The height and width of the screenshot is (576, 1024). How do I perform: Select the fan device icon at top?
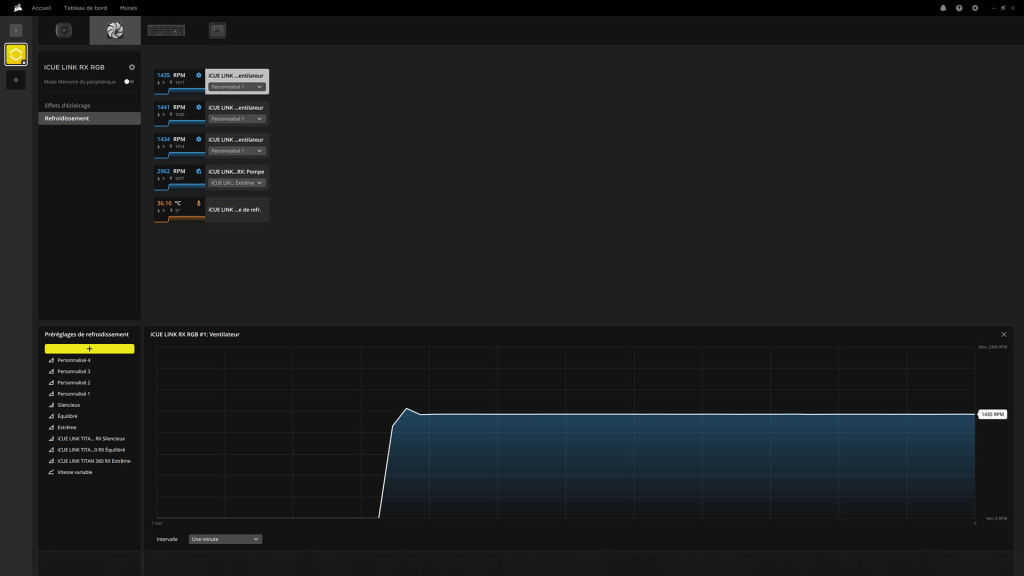[115, 29]
